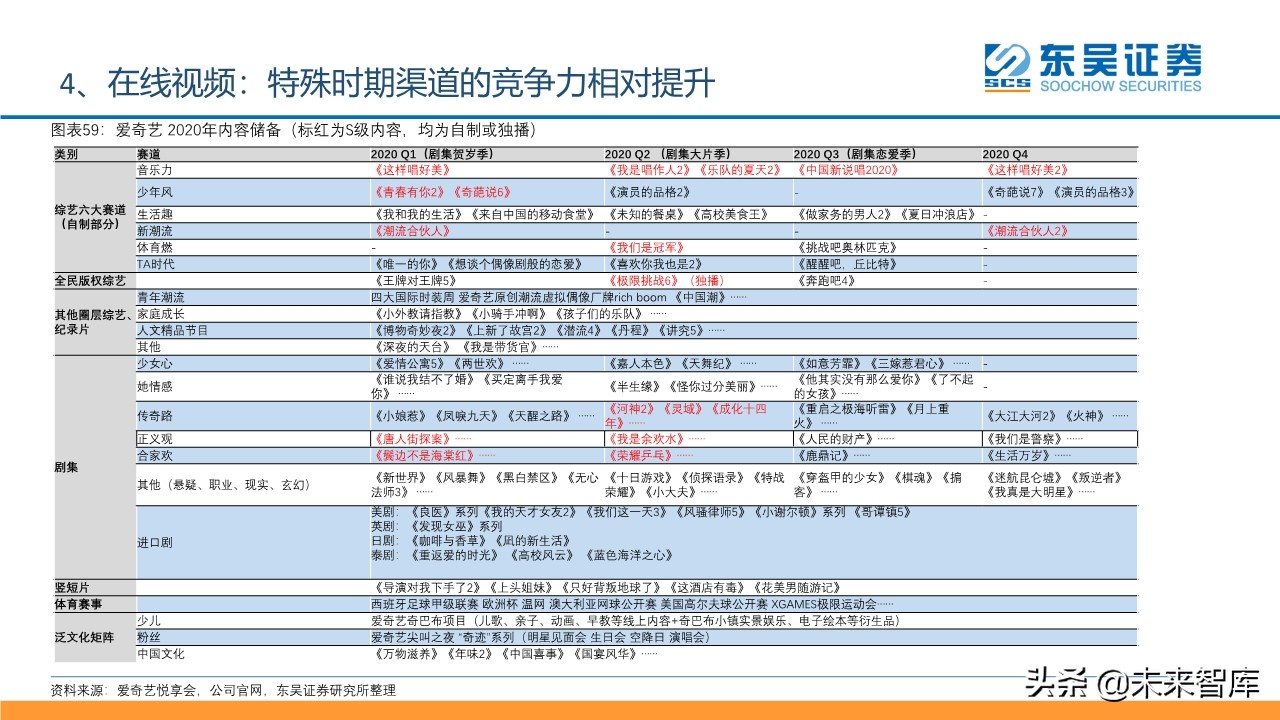Click the 少儿 row label
The image size is (1280, 720).
[148, 620]
